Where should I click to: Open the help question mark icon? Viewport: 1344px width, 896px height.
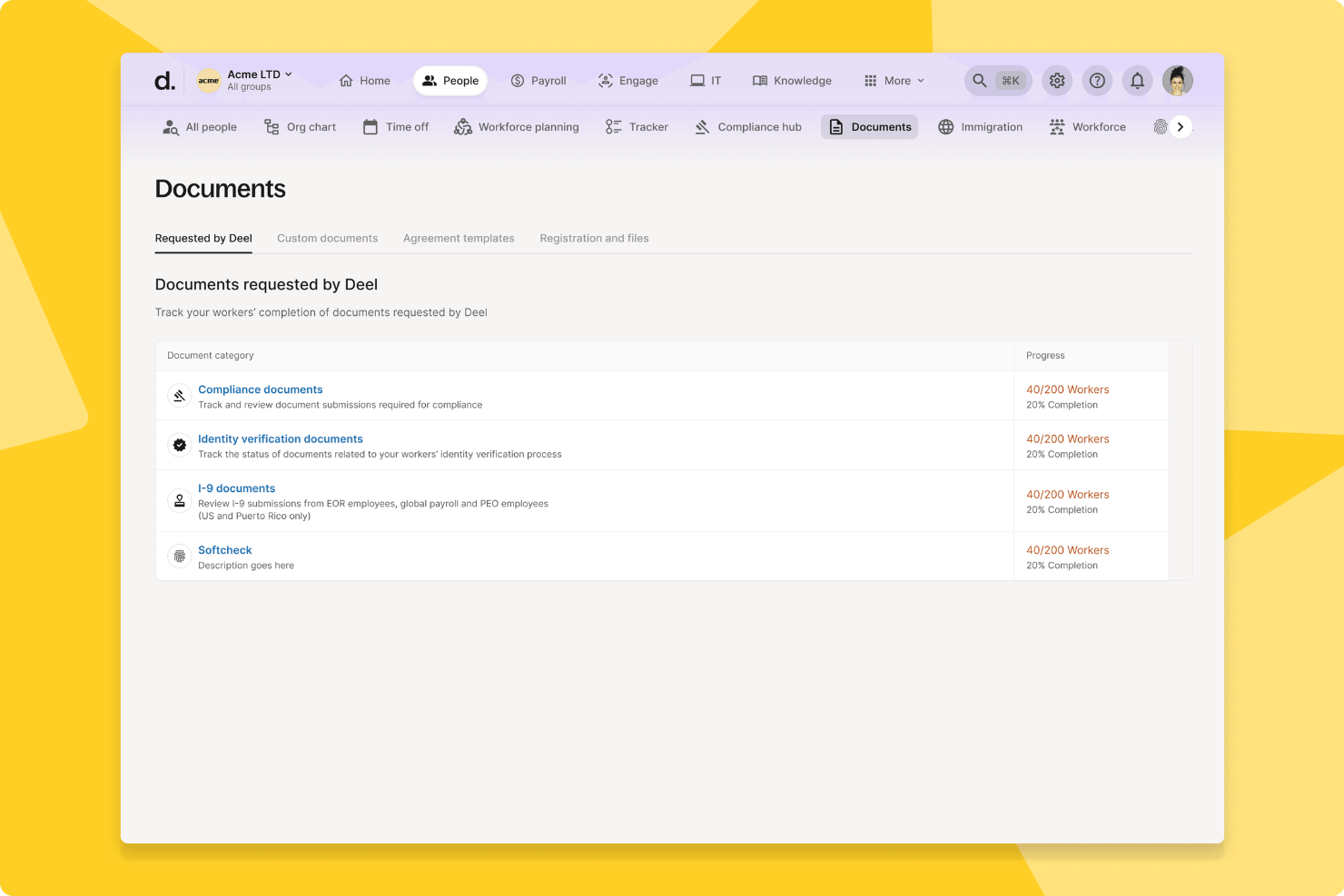click(x=1097, y=80)
